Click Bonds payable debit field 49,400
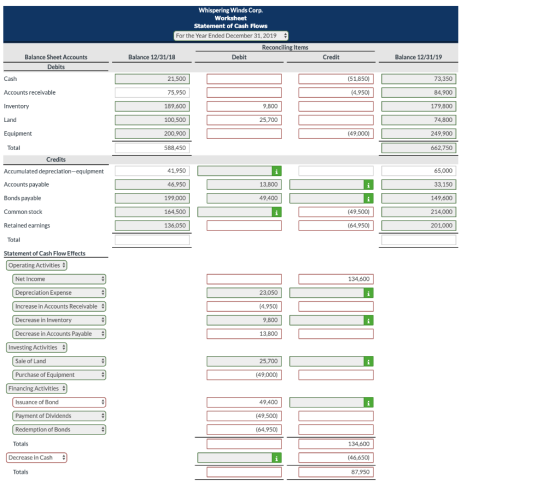The height and width of the screenshot is (489, 560). coord(244,198)
